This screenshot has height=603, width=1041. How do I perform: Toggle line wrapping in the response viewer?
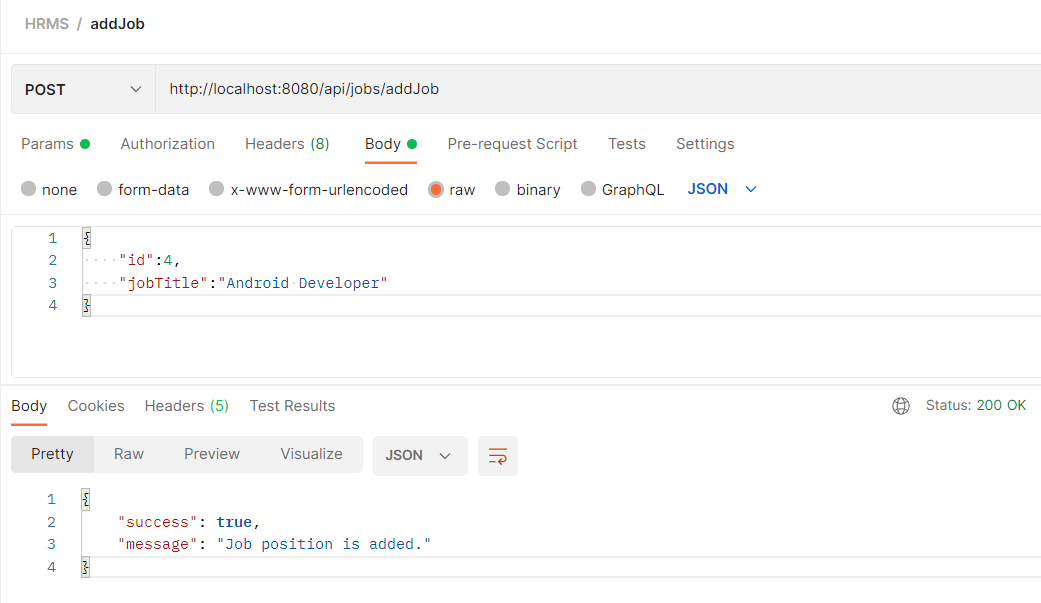pyautogui.click(x=497, y=455)
